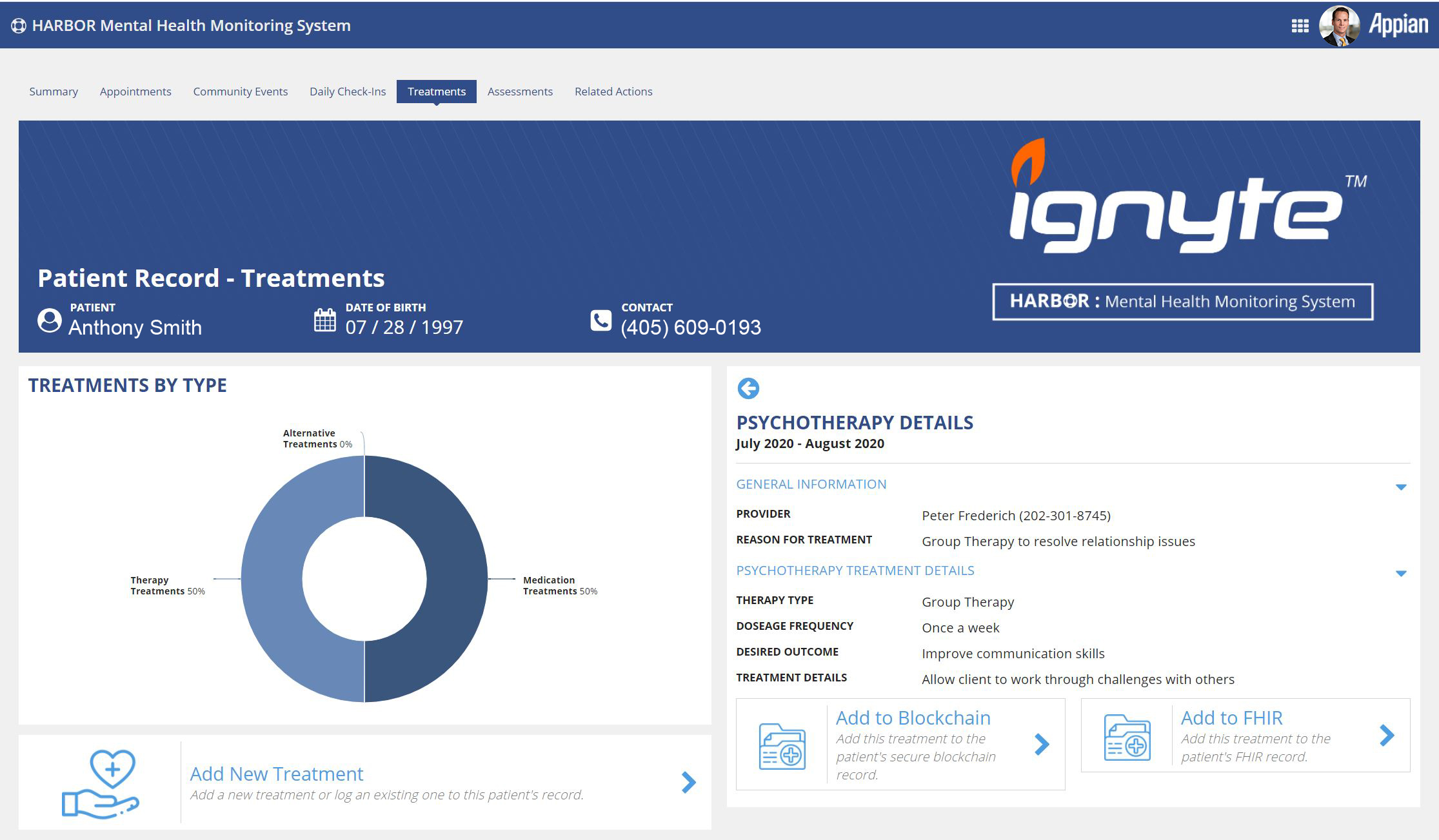
Task: Collapse the Psychotherapy Treatment Details section arrow
Action: (1400, 573)
